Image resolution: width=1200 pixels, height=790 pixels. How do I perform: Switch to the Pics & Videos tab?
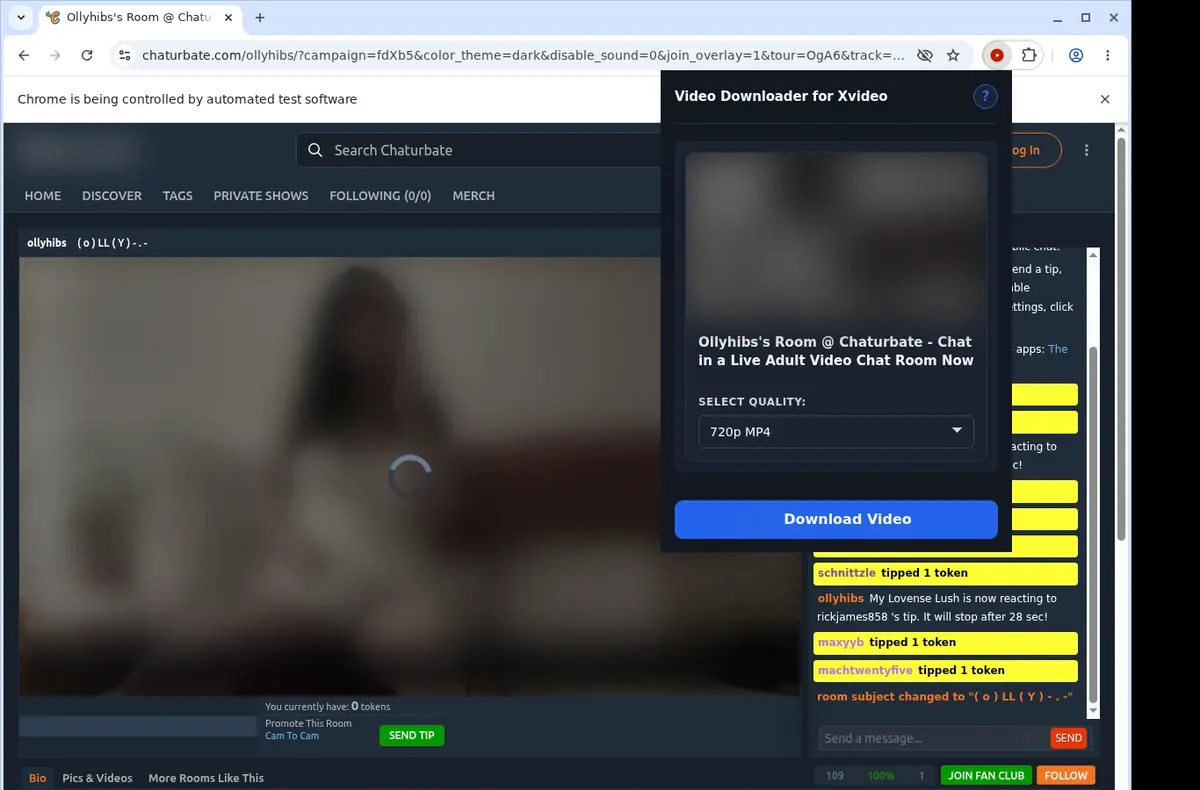click(x=97, y=778)
